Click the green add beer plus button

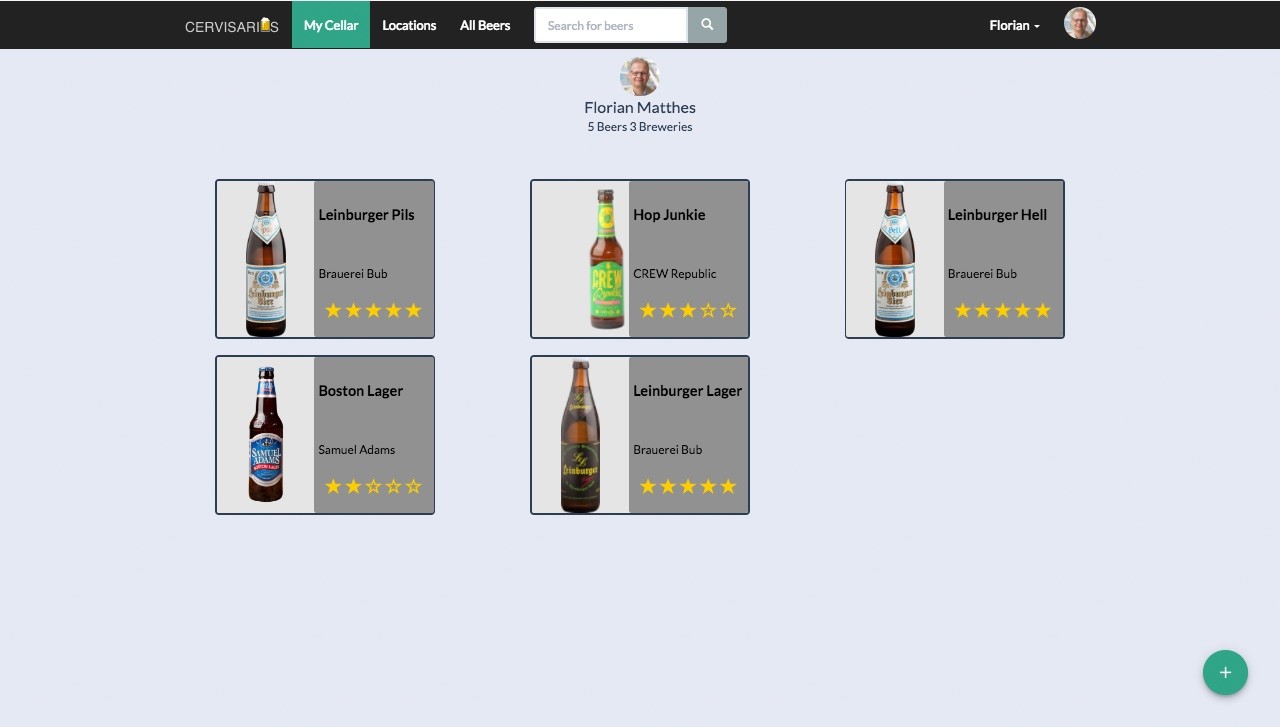1225,673
